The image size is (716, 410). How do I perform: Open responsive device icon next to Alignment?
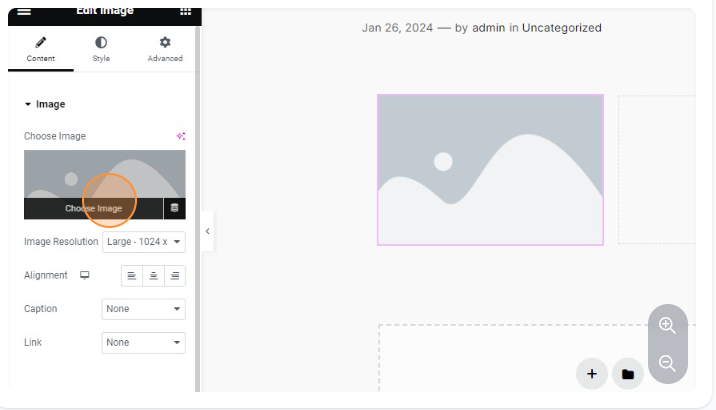click(85, 275)
